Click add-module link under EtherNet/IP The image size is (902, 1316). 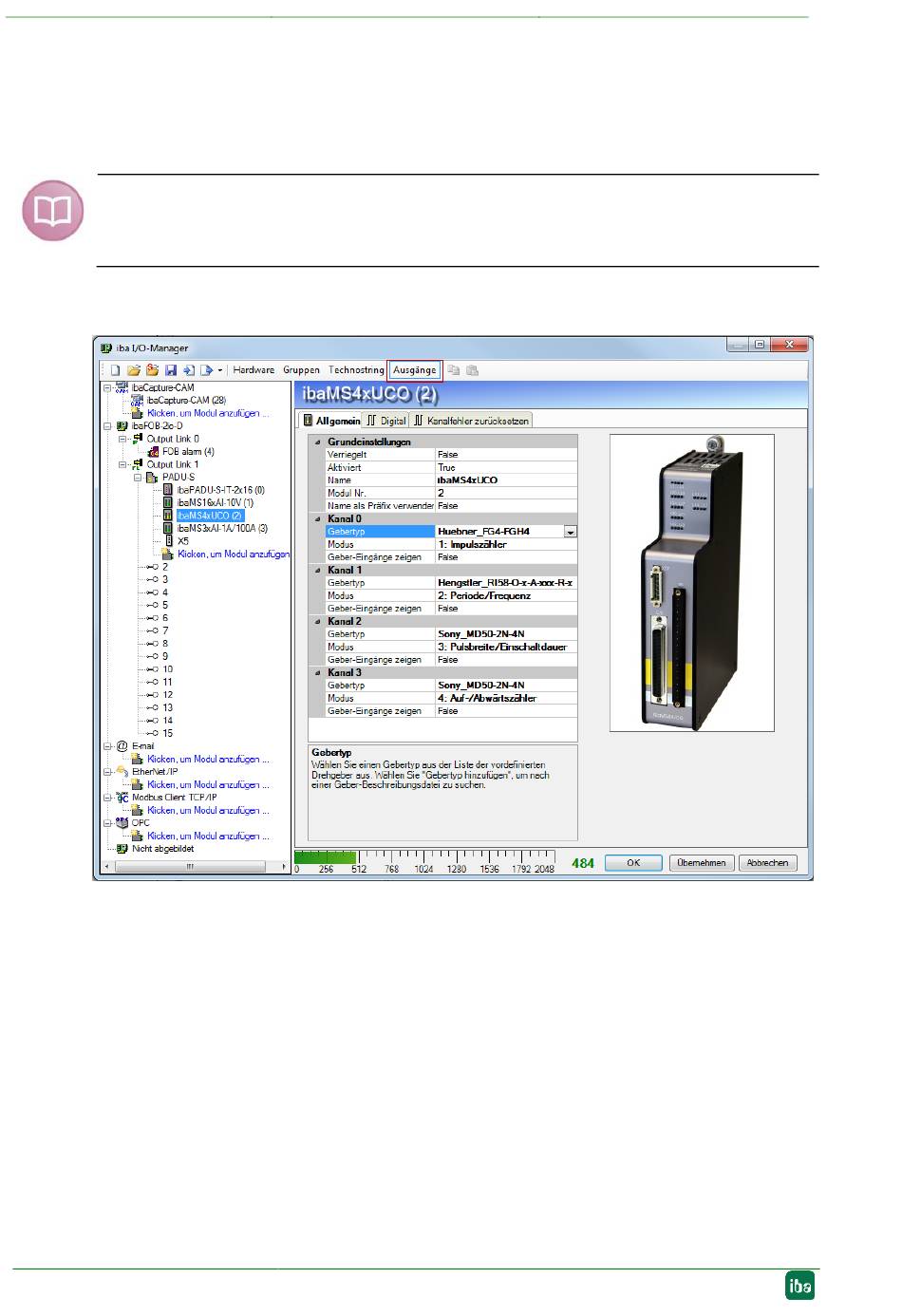tap(208, 785)
